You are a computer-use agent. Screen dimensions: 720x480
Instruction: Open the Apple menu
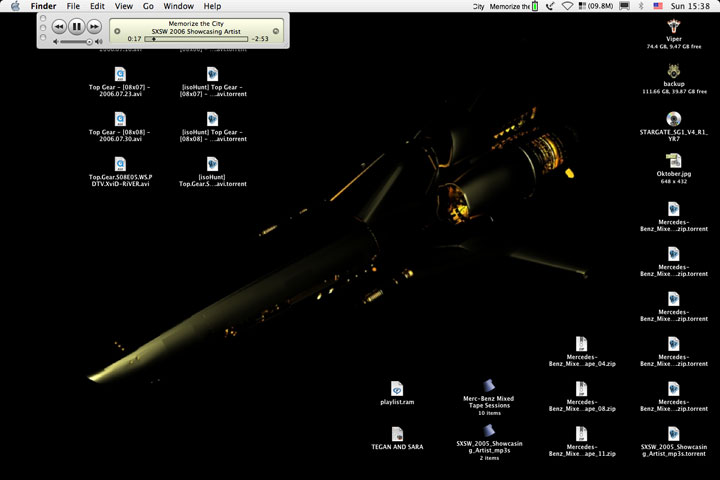pos(15,6)
